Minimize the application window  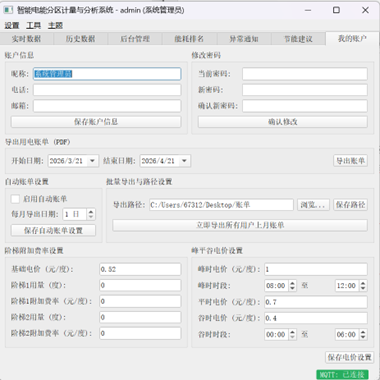click(308, 10)
